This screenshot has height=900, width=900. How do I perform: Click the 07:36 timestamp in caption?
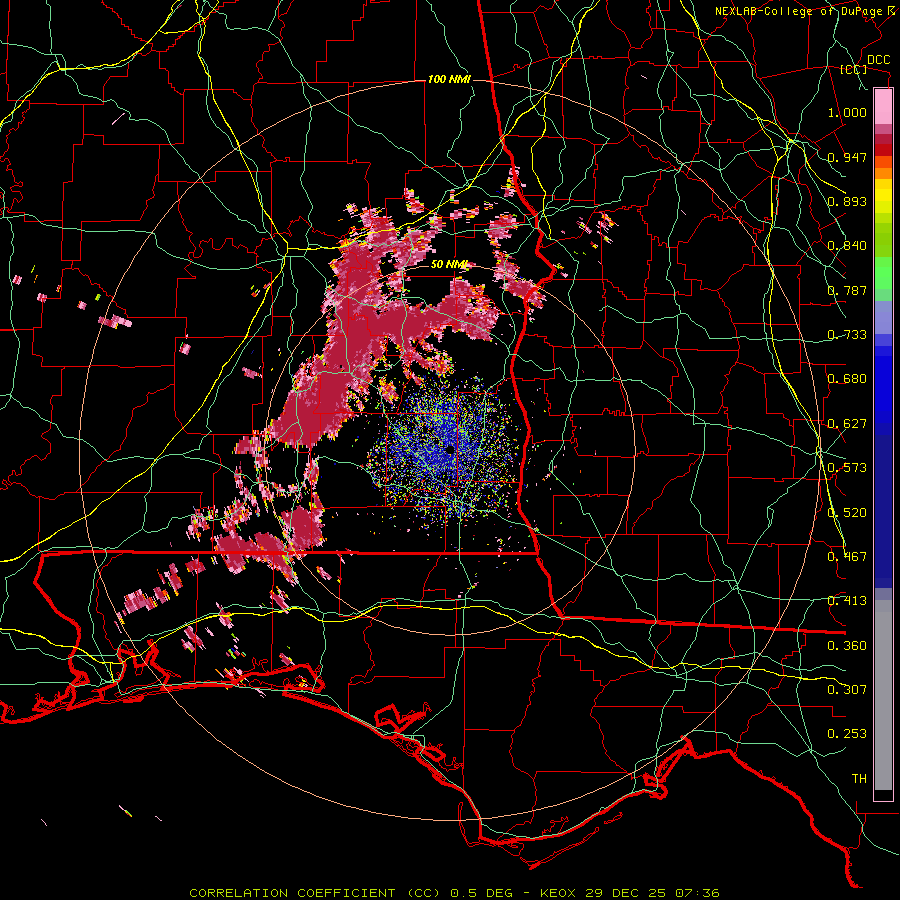pyautogui.click(x=698, y=893)
